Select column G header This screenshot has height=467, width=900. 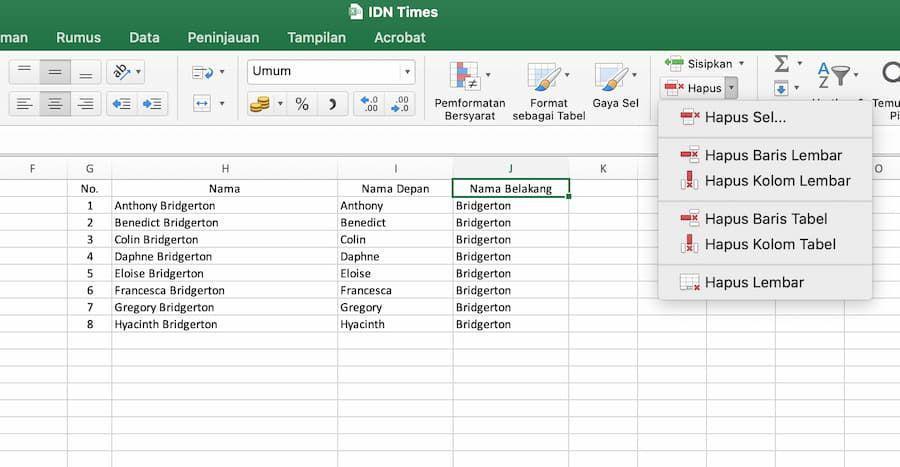(x=90, y=169)
